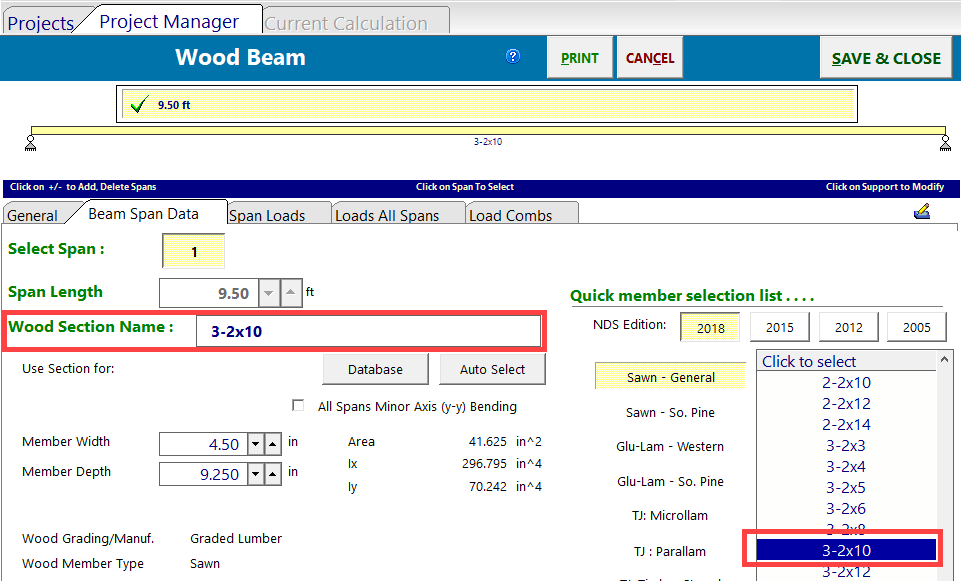Click the blue help question mark icon
Viewport: 961px width, 581px height.
point(513,56)
